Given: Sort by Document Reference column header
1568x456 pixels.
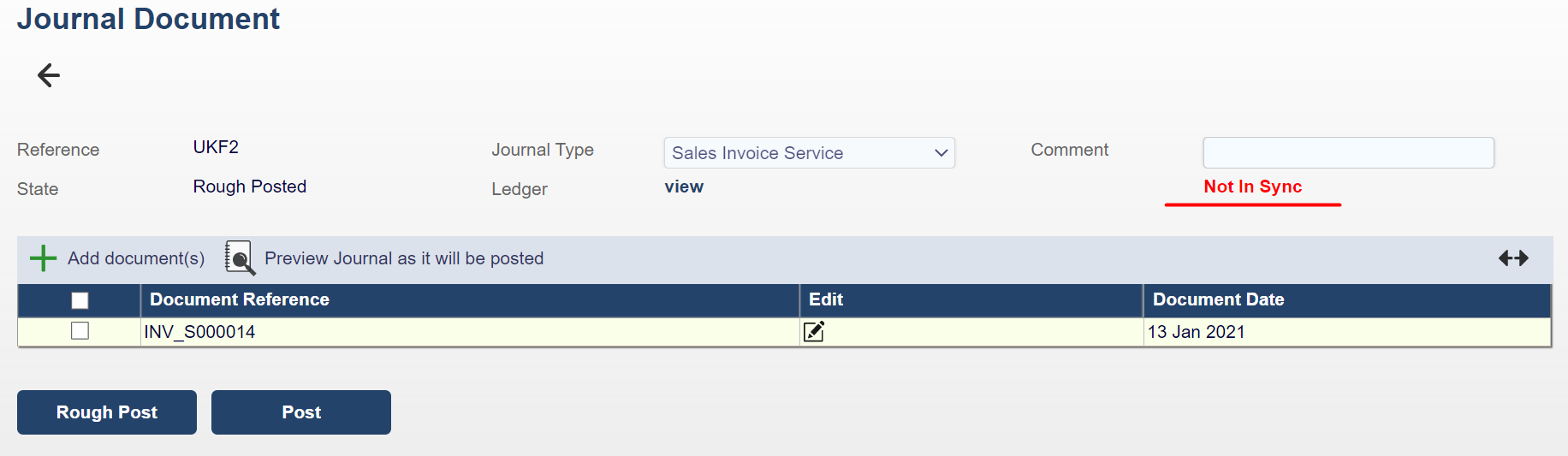Looking at the screenshot, I should click(x=240, y=300).
